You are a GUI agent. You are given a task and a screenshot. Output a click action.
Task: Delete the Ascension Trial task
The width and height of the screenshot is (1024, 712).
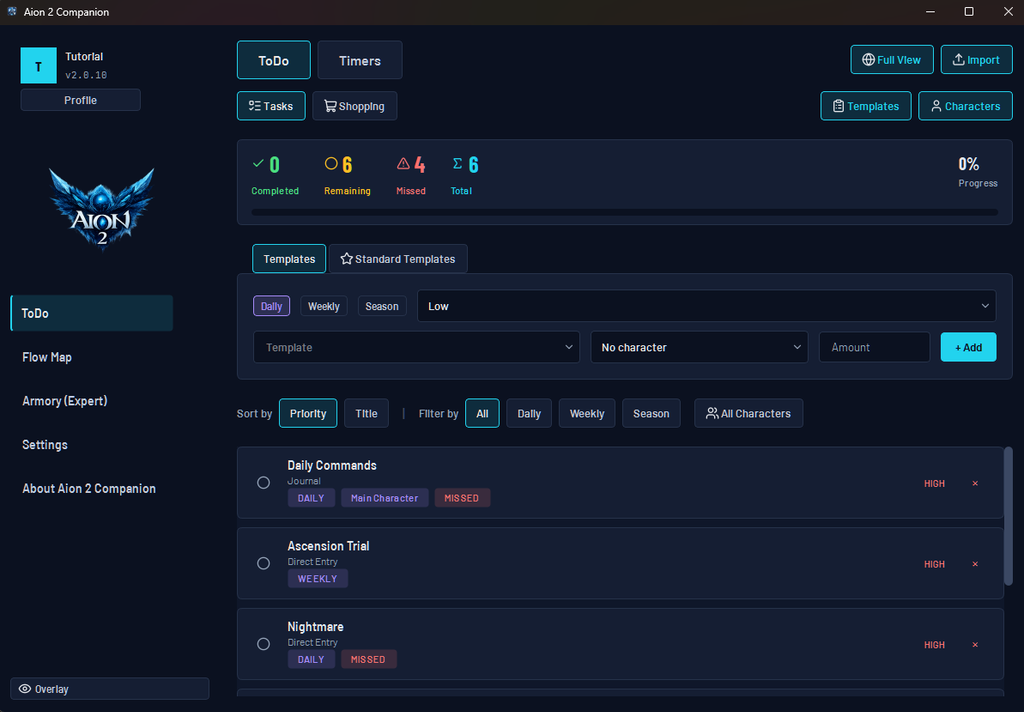[975, 564]
